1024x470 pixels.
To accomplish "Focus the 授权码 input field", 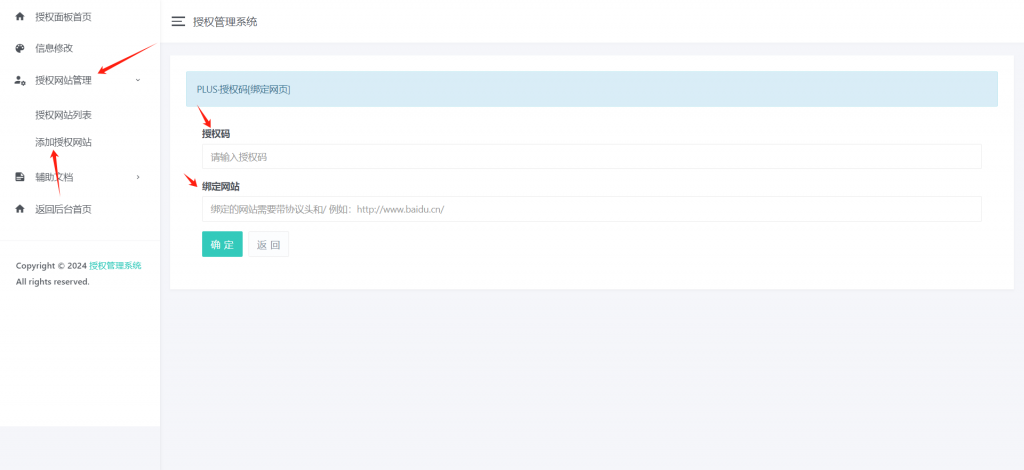I will (591, 157).
